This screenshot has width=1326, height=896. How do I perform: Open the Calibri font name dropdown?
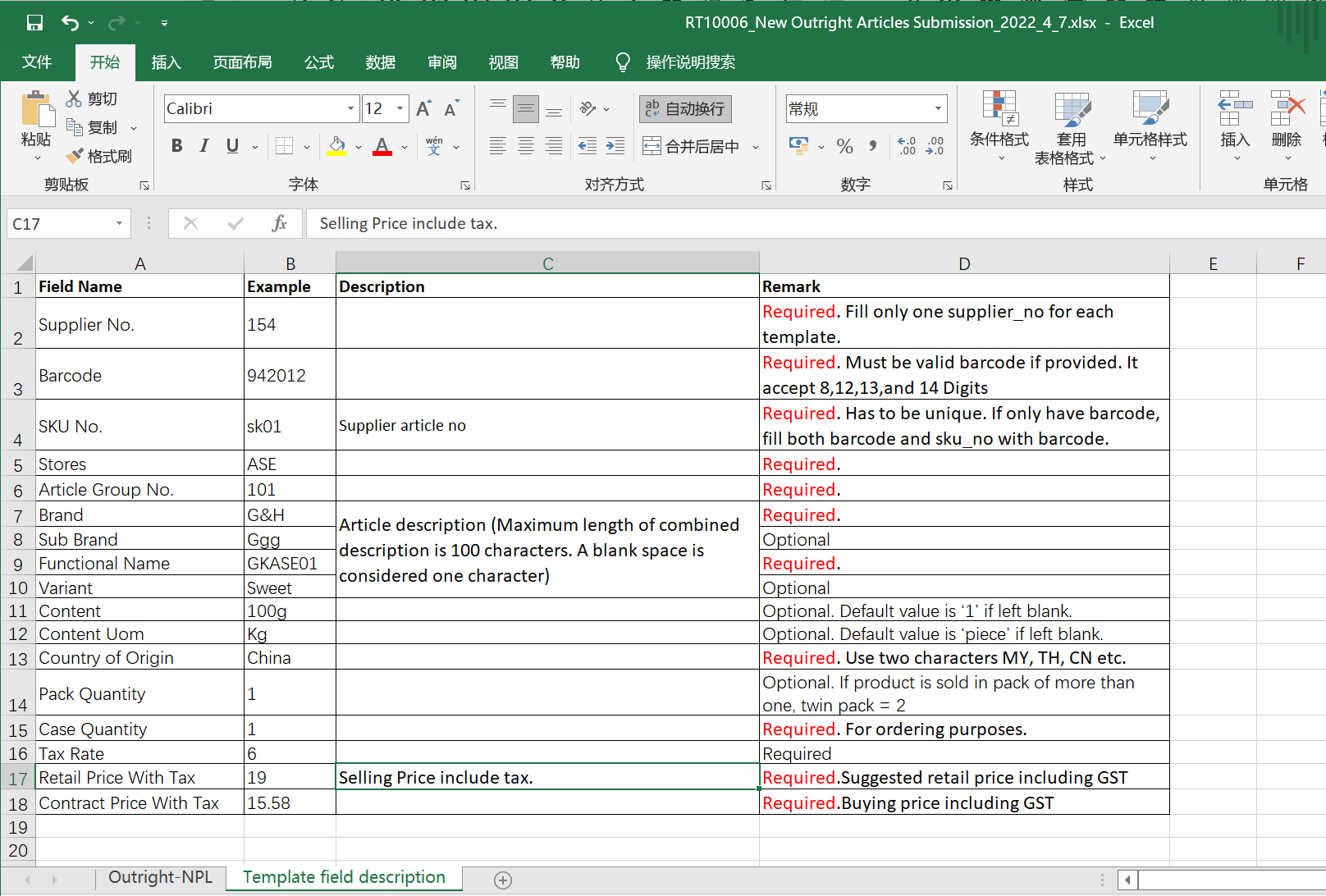click(x=350, y=109)
